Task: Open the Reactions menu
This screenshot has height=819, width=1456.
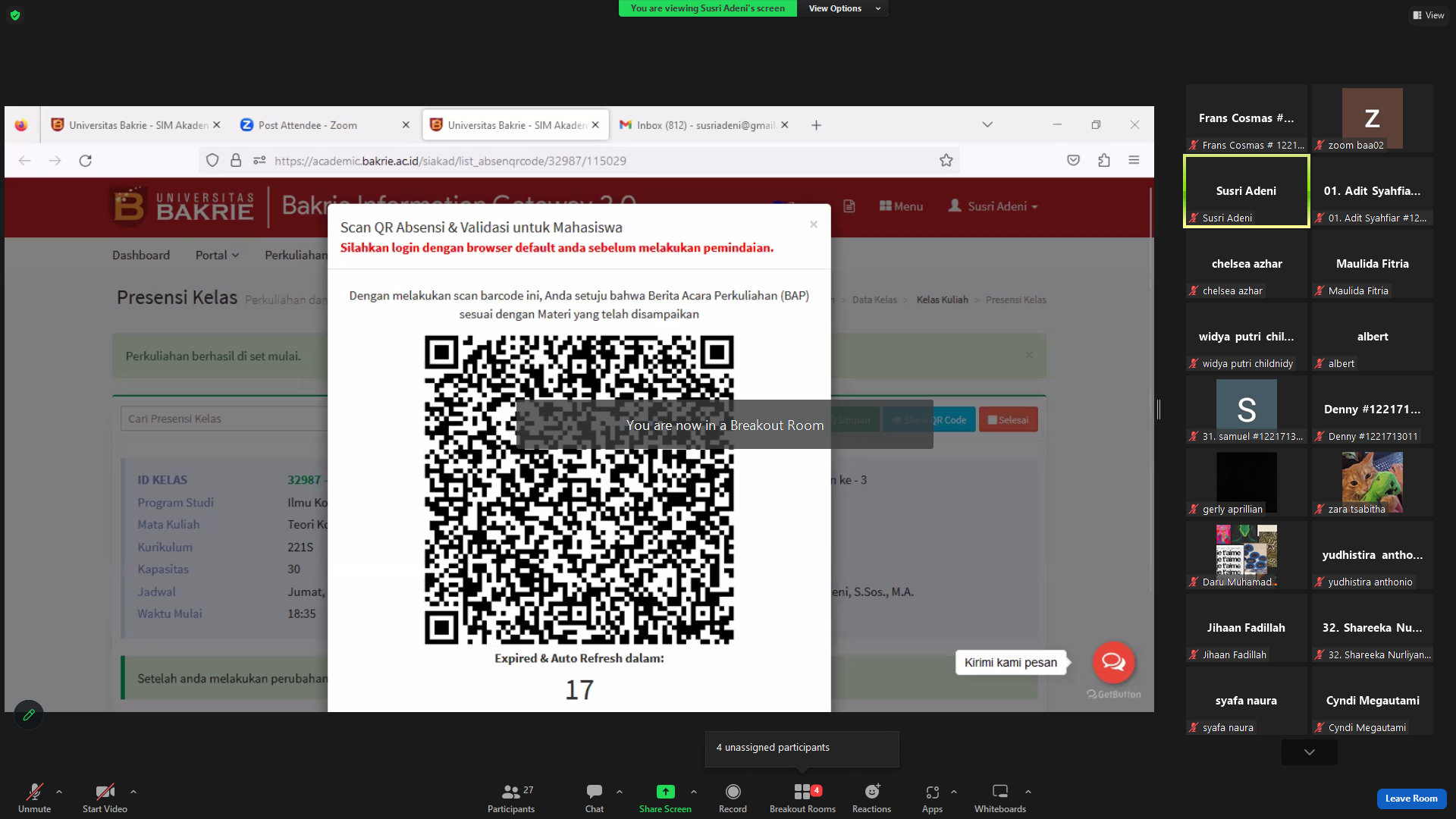Action: [x=871, y=798]
